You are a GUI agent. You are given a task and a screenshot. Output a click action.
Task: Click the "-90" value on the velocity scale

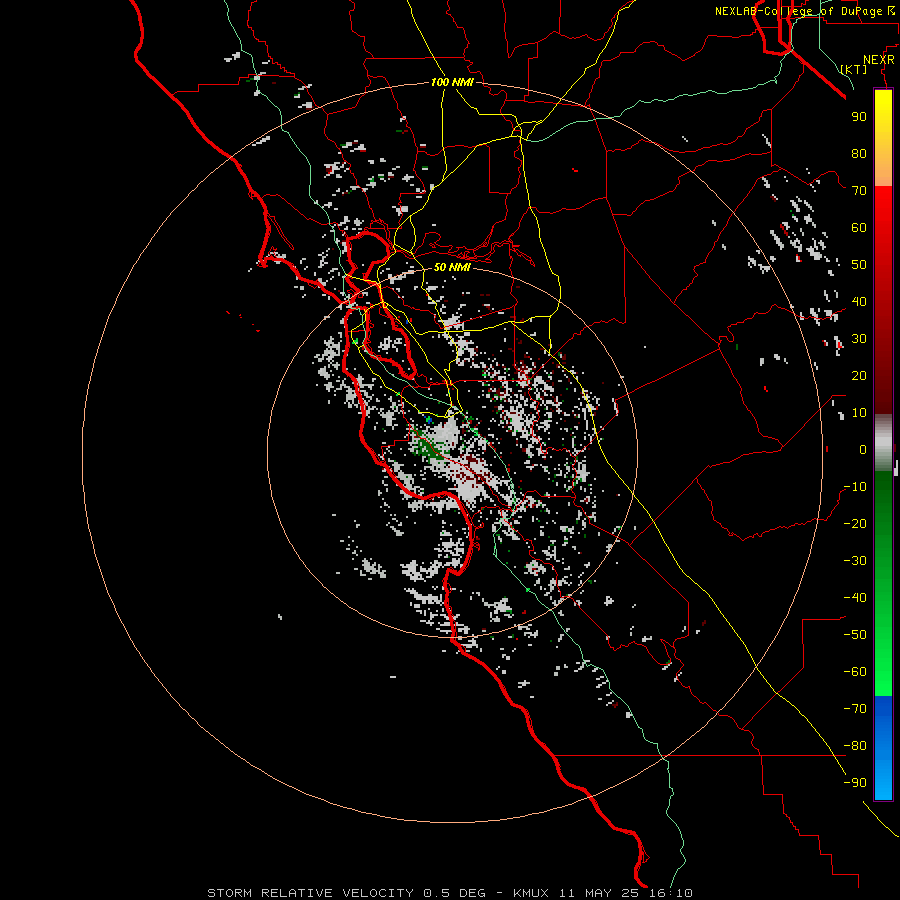tap(855, 783)
